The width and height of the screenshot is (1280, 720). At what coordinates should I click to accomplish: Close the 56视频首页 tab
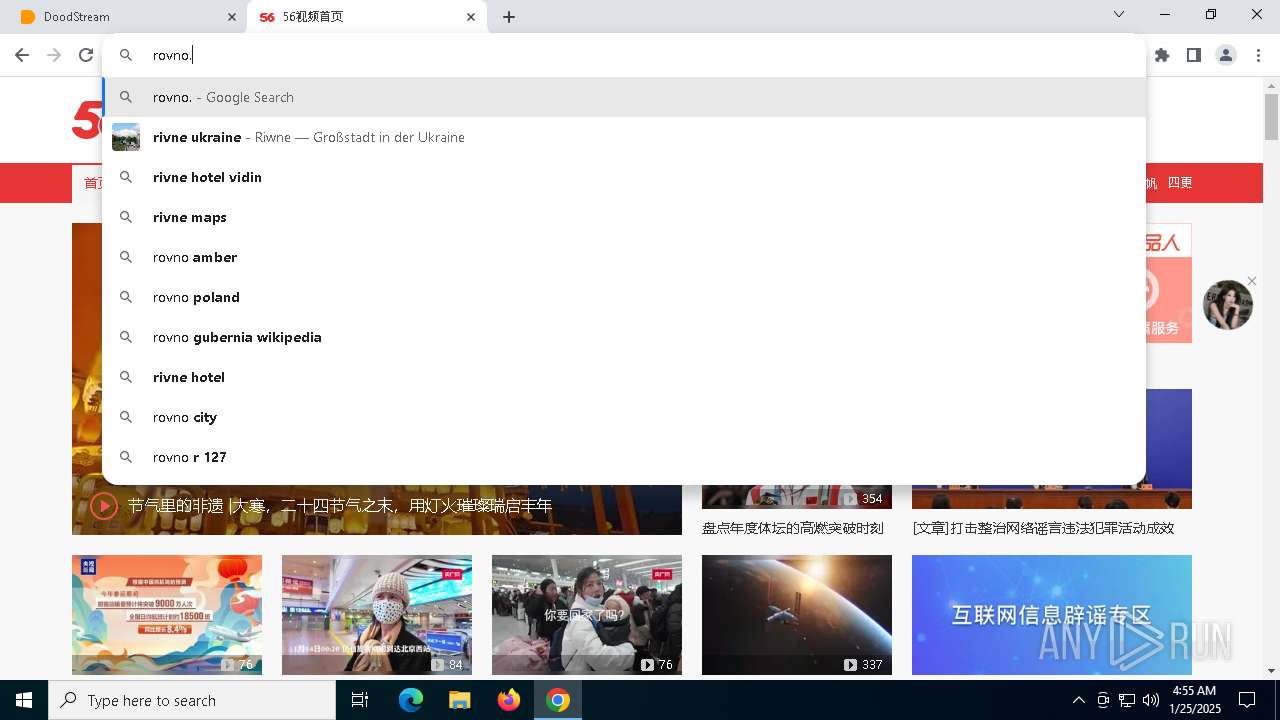[x=471, y=17]
